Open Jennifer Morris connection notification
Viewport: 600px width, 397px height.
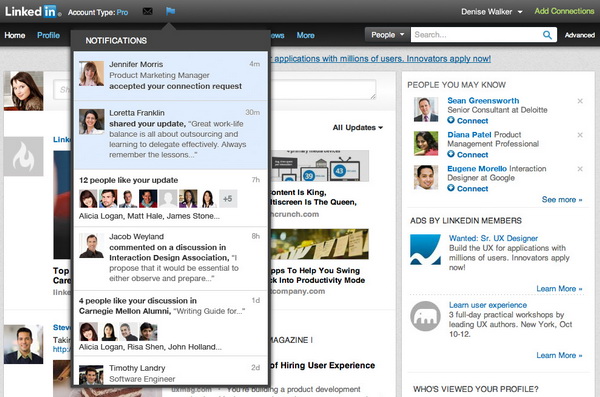pyautogui.click(x=171, y=76)
